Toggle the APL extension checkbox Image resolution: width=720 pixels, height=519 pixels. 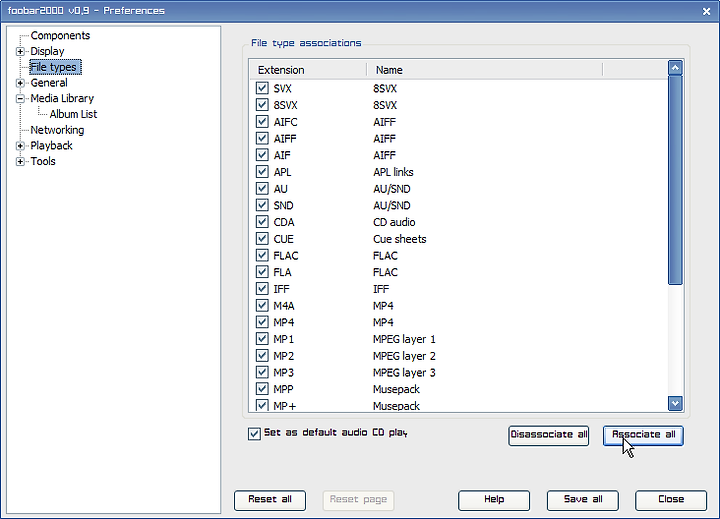[262, 172]
